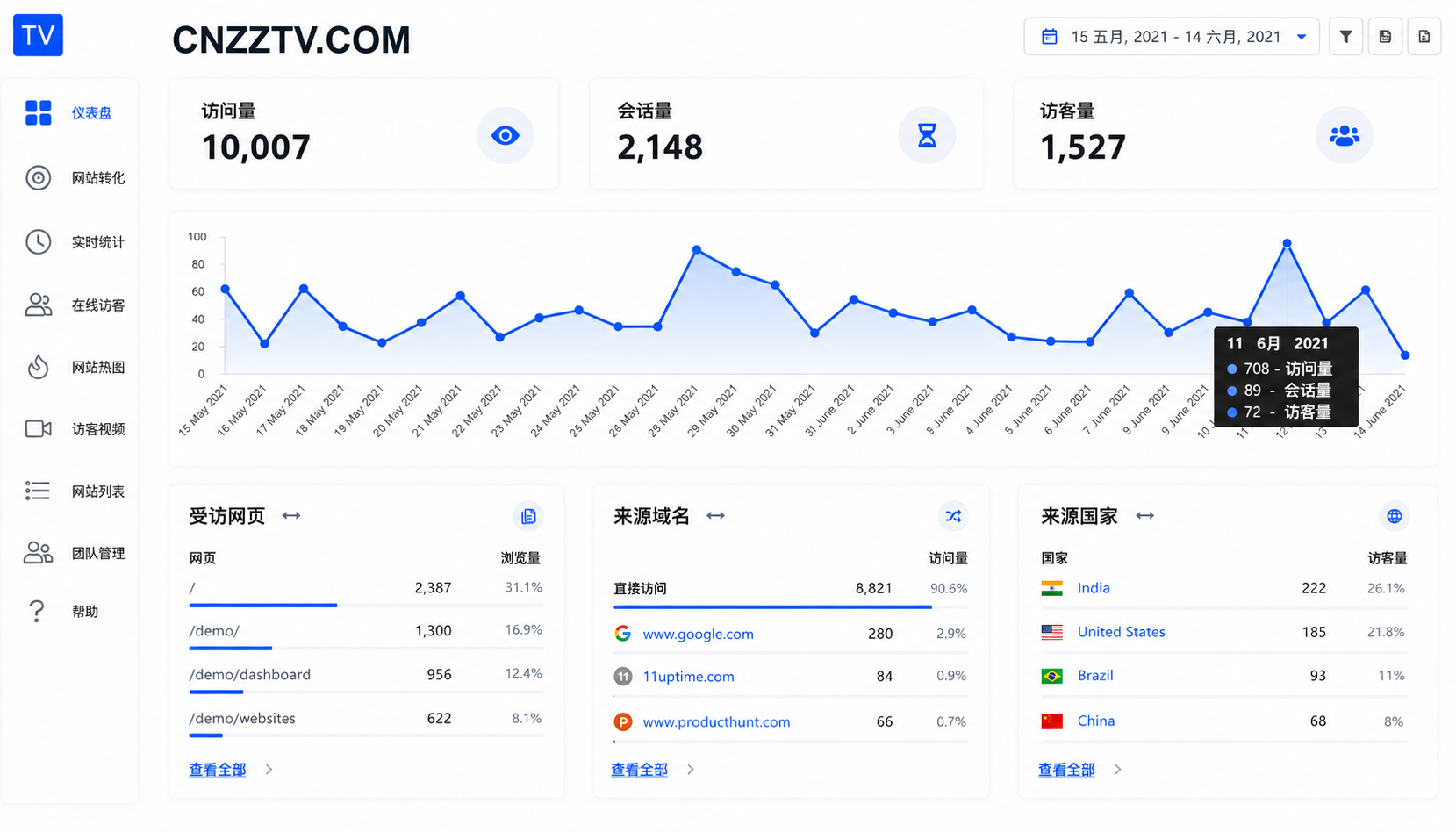Select the 网站列表 label in sidebar
The width and height of the screenshot is (1456, 832).
(x=98, y=491)
